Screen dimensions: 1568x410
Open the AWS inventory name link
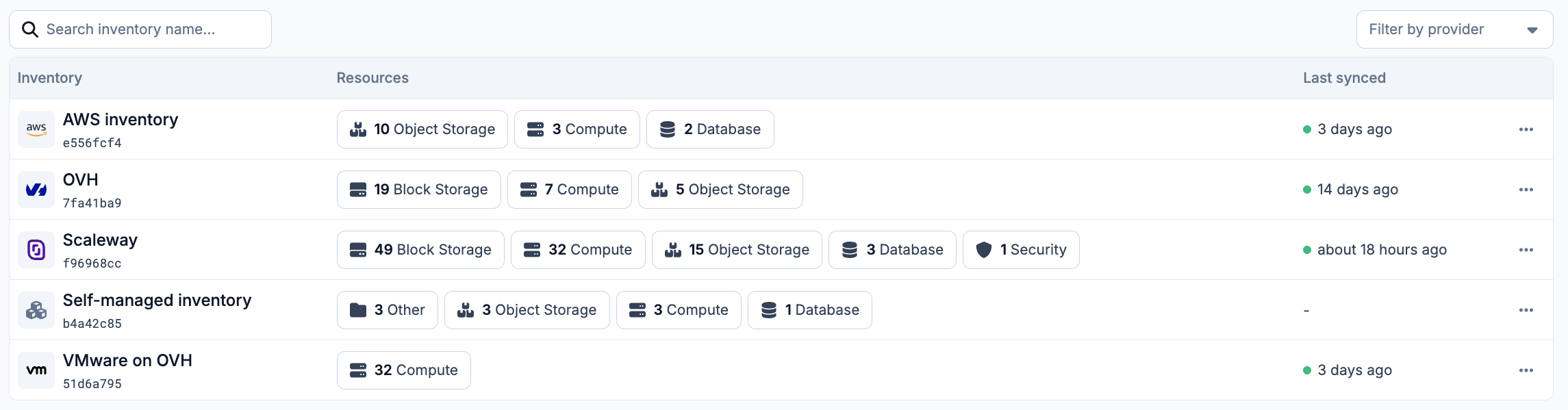121,120
